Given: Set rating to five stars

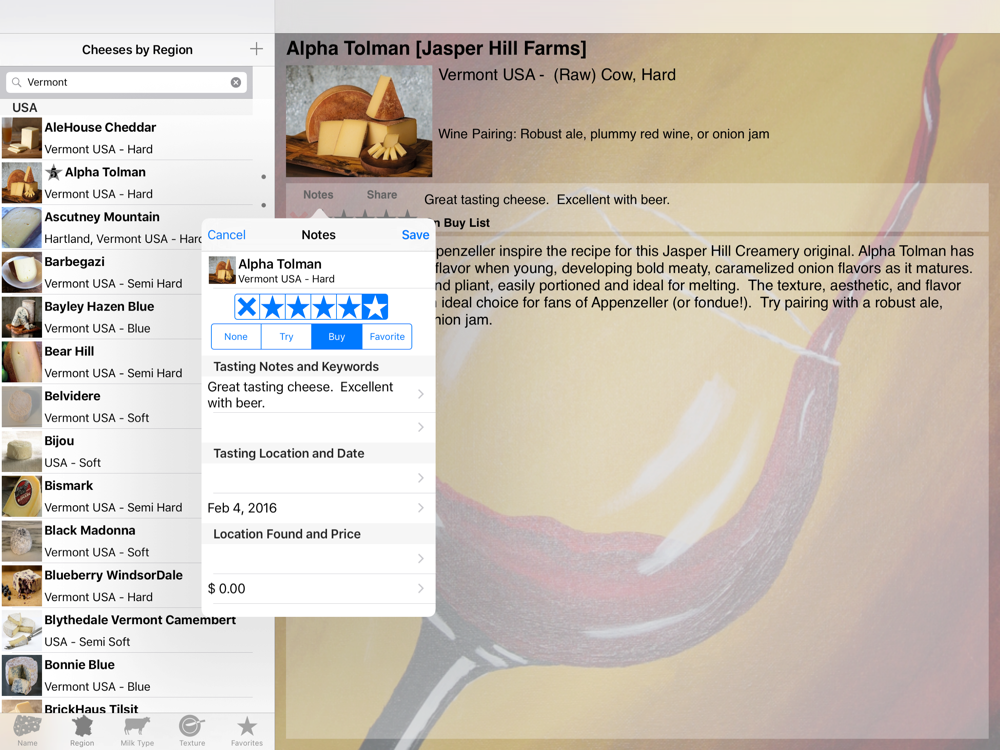Looking at the screenshot, I should coord(375,307).
